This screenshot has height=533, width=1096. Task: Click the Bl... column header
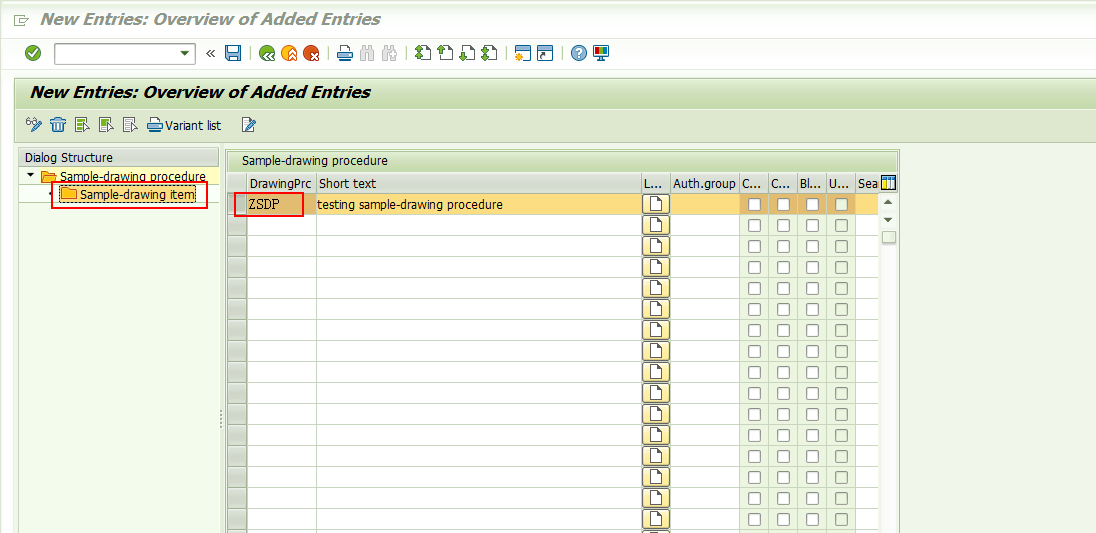pos(812,184)
